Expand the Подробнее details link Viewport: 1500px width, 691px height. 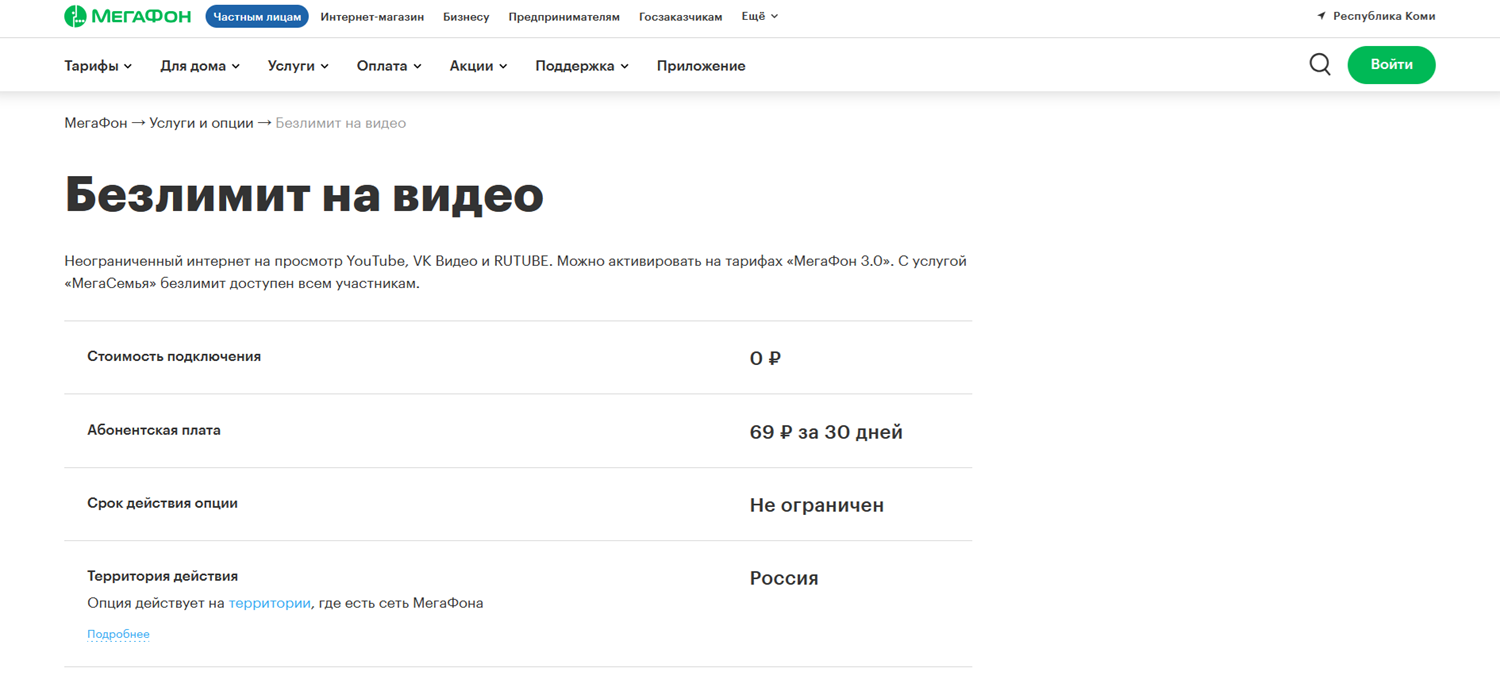pos(118,634)
